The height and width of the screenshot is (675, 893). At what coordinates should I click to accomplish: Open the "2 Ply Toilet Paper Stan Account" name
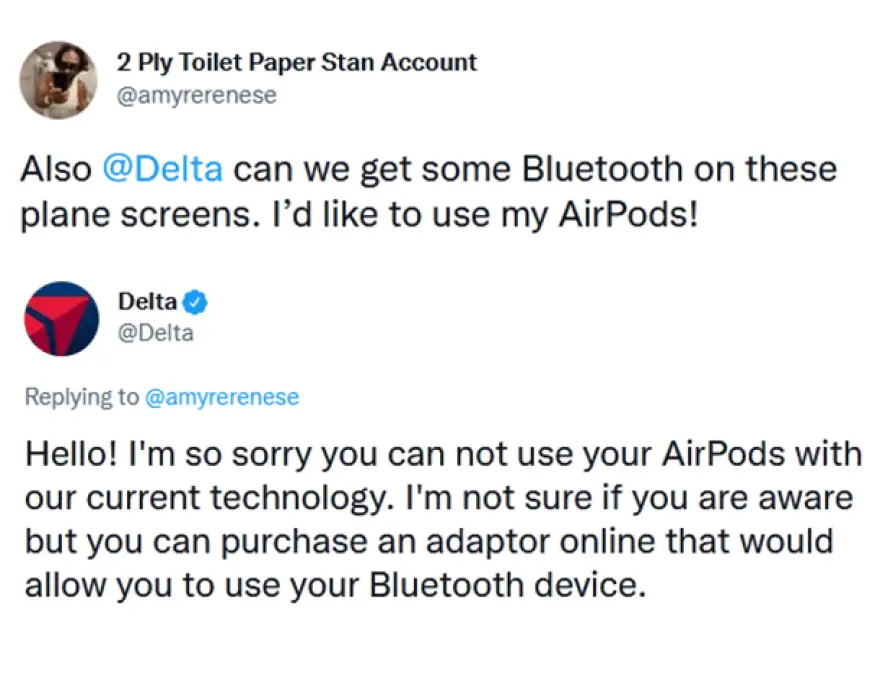point(297,63)
